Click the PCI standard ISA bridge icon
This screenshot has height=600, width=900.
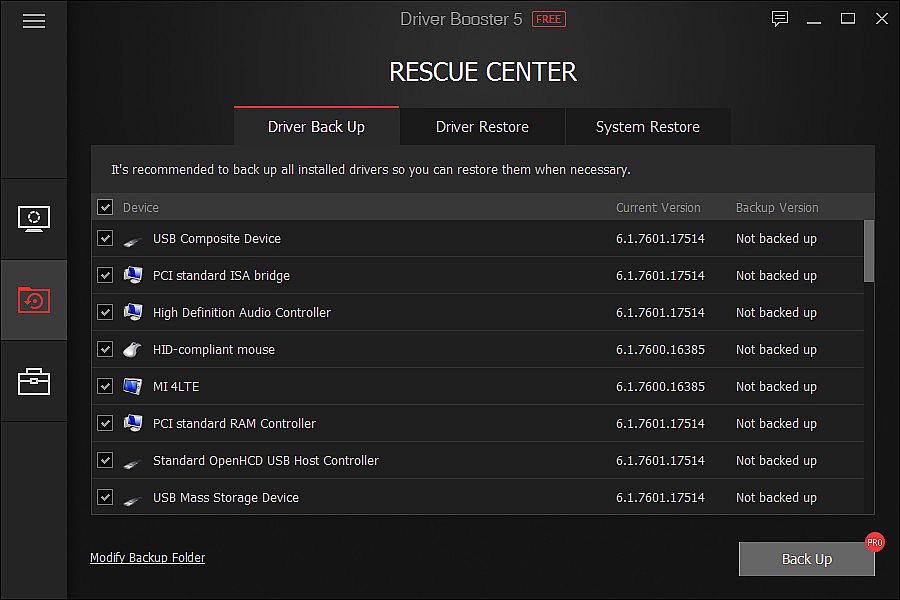click(x=133, y=276)
